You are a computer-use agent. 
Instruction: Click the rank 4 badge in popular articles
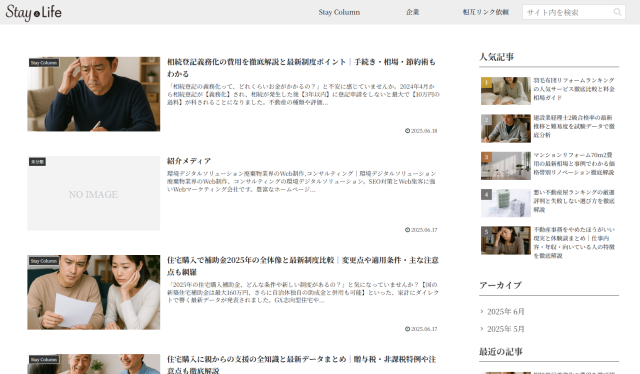(x=486, y=194)
